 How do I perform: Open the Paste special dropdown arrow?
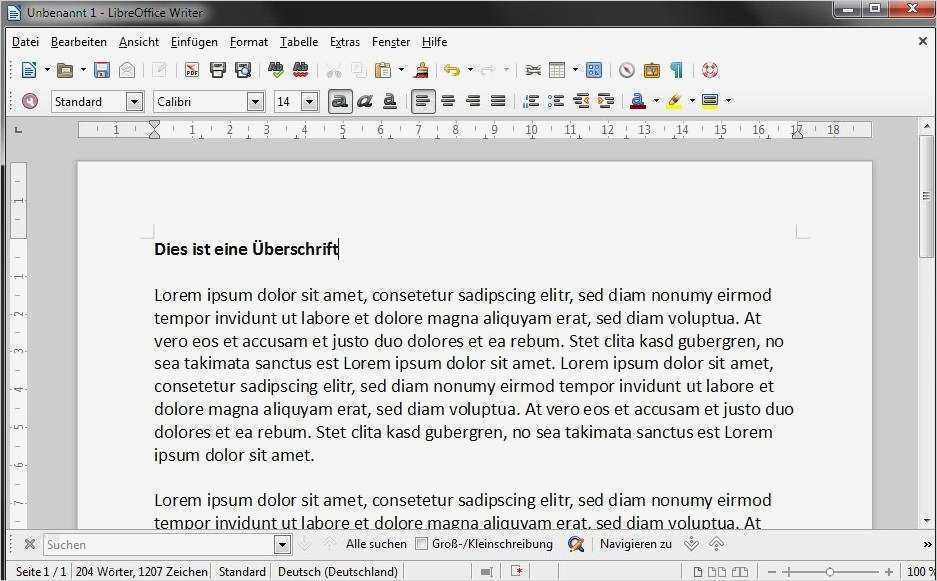(401, 70)
